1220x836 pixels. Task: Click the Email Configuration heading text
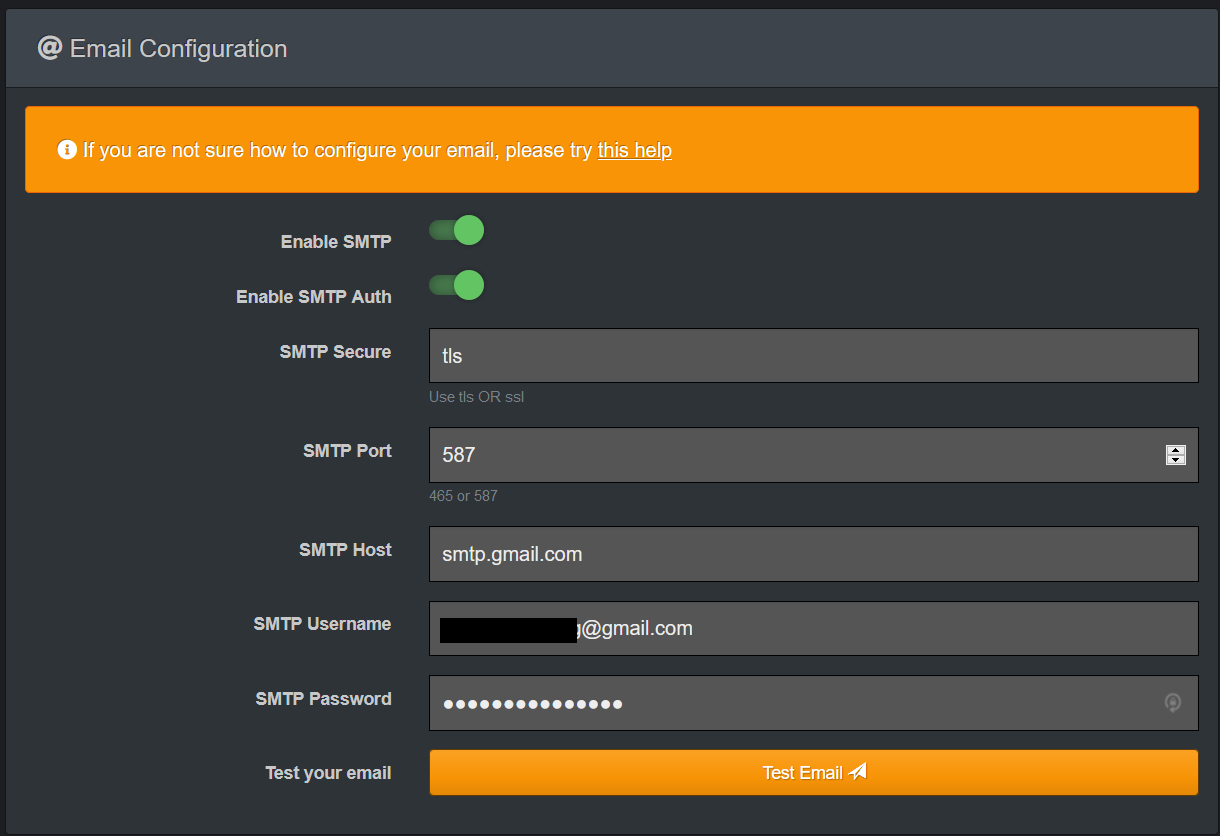[179, 48]
